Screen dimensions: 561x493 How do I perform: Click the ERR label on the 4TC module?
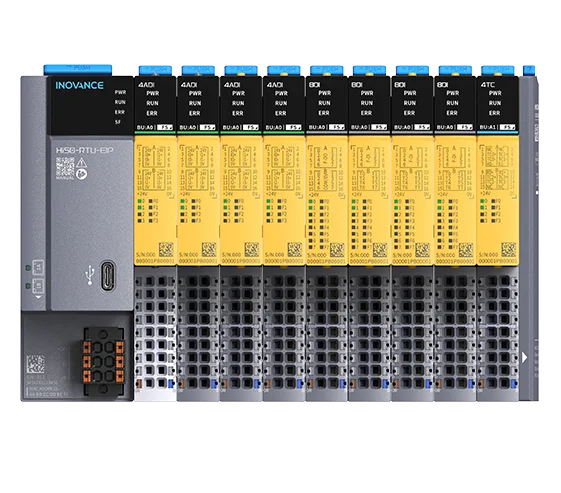494,113
